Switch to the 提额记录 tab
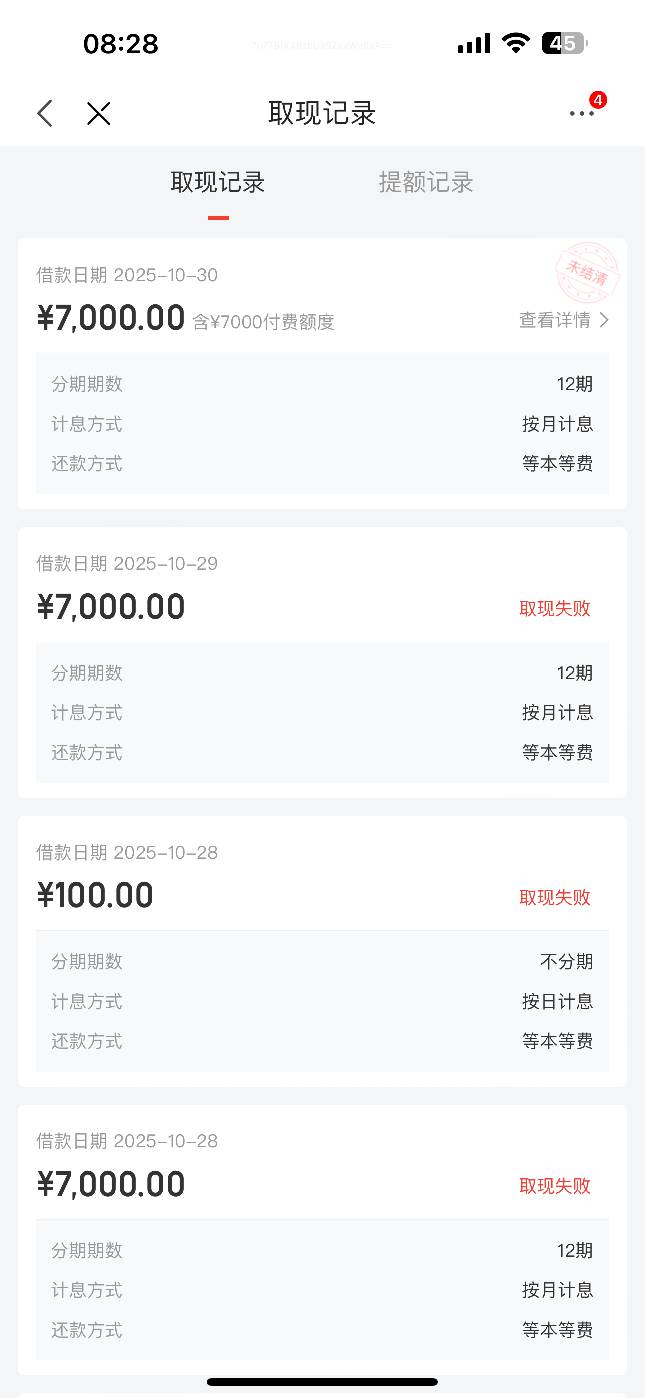 pyautogui.click(x=426, y=182)
